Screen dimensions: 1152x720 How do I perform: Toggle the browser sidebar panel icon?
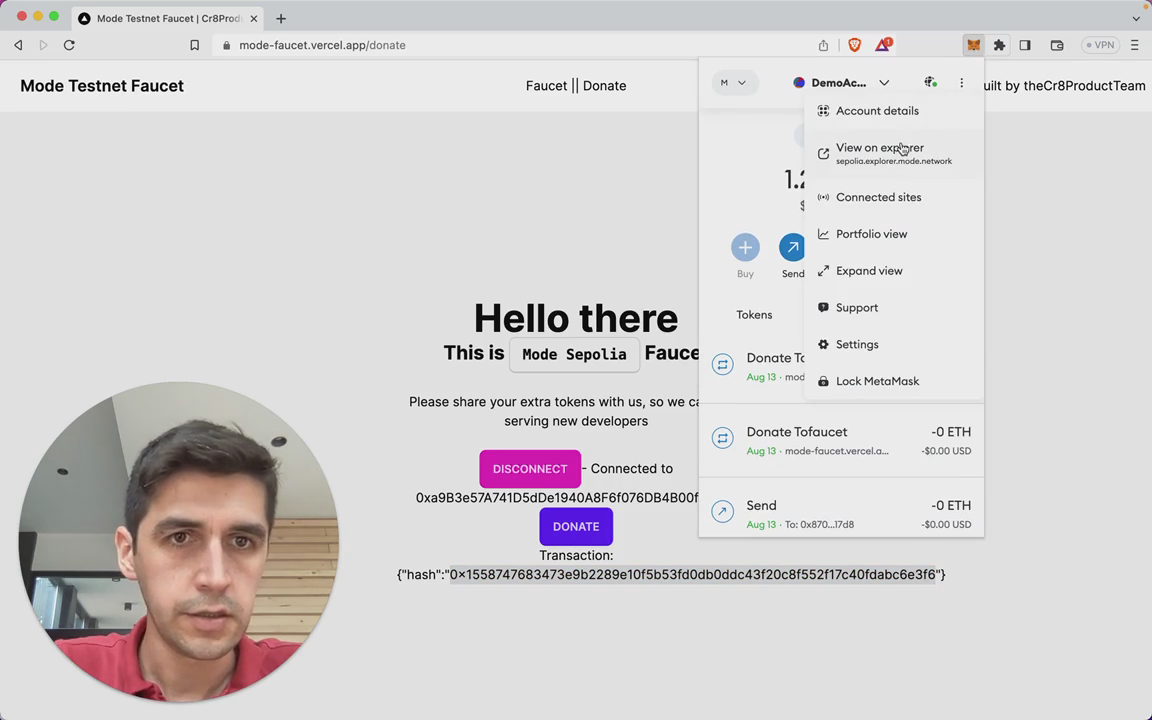coord(1025,45)
